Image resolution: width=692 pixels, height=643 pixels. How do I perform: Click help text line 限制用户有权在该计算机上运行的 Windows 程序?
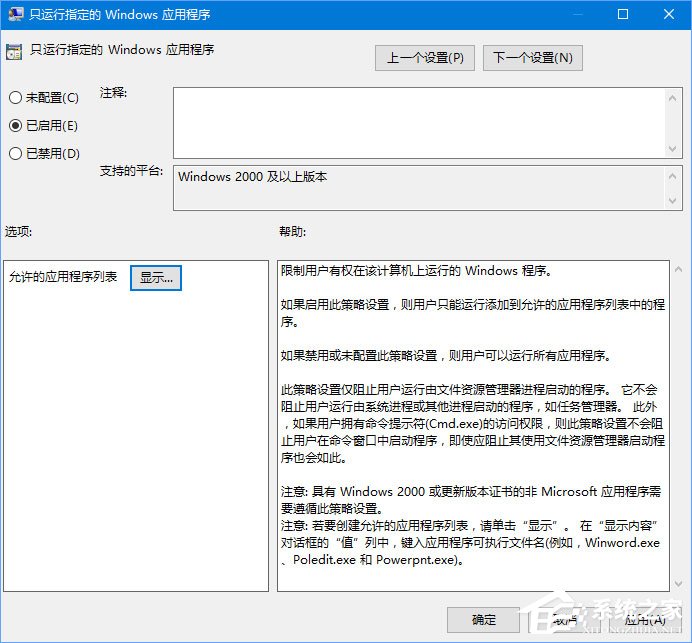tap(416, 271)
